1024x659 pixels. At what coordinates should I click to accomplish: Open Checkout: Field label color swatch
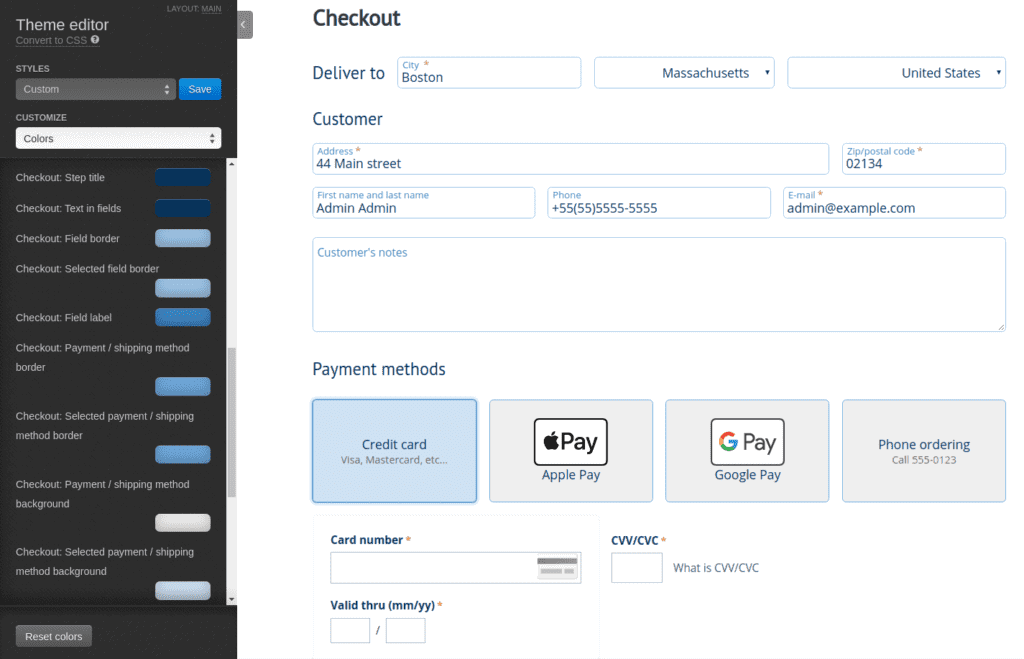pyautogui.click(x=183, y=317)
